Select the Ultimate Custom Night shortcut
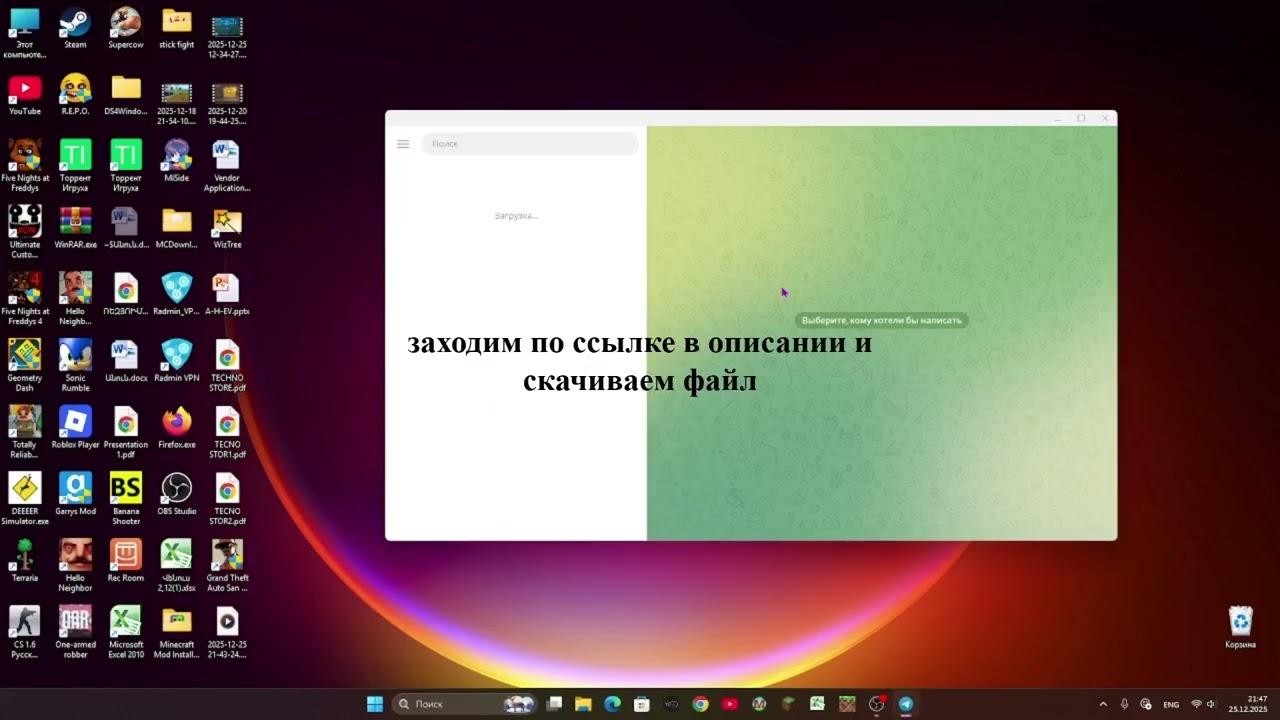 tap(25, 232)
